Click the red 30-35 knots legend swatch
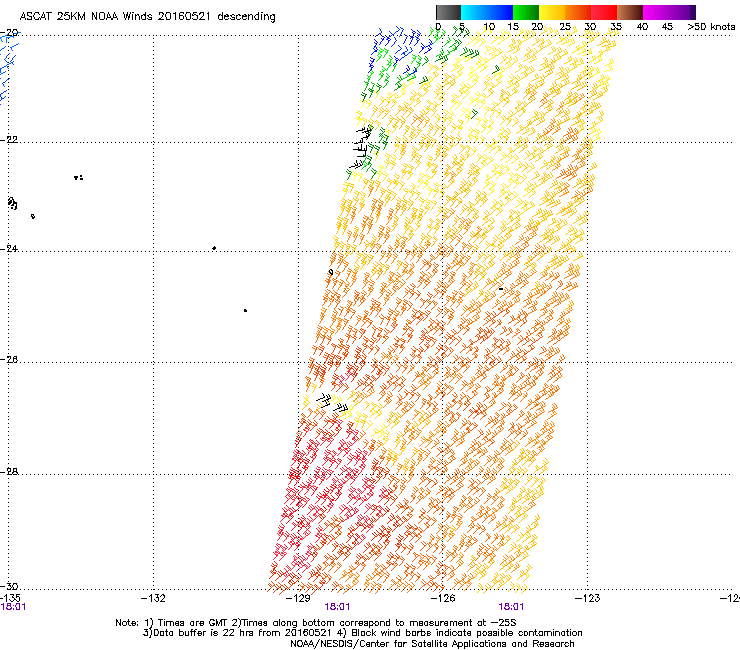This screenshot has width=740, height=650. click(604, 12)
